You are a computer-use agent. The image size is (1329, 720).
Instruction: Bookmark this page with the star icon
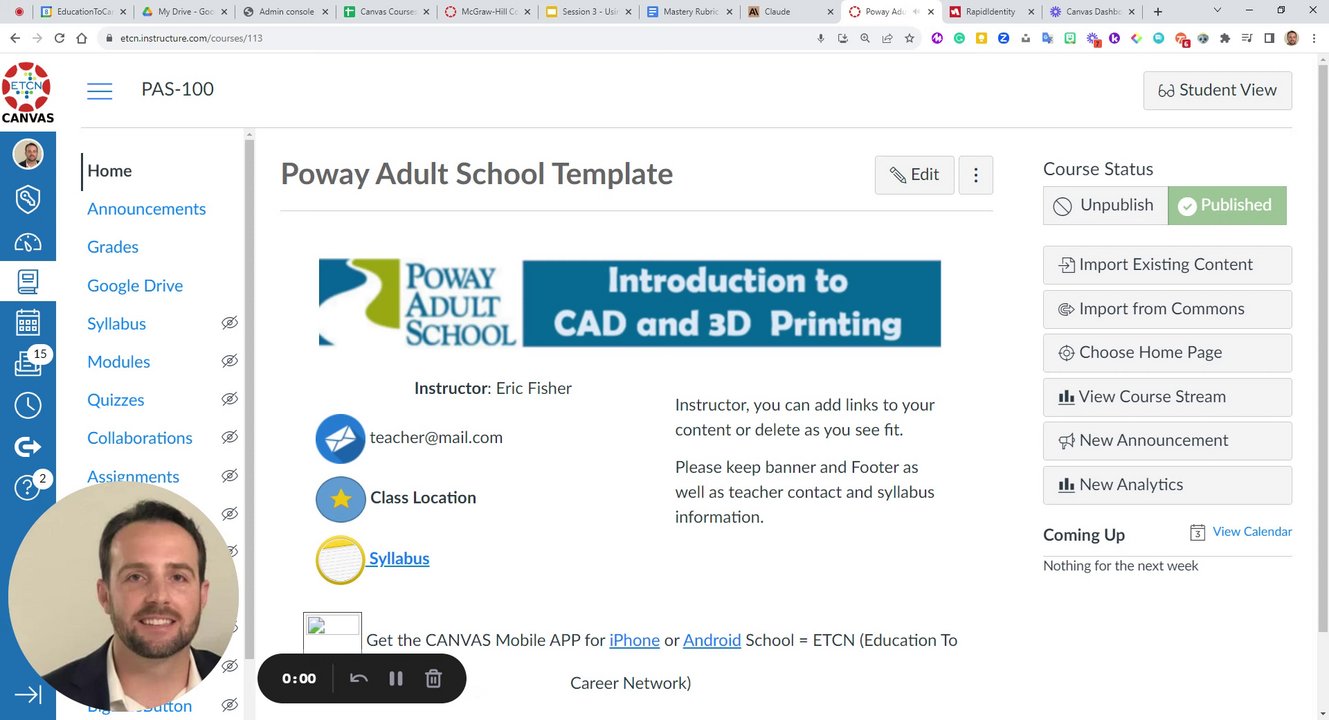[909, 38]
